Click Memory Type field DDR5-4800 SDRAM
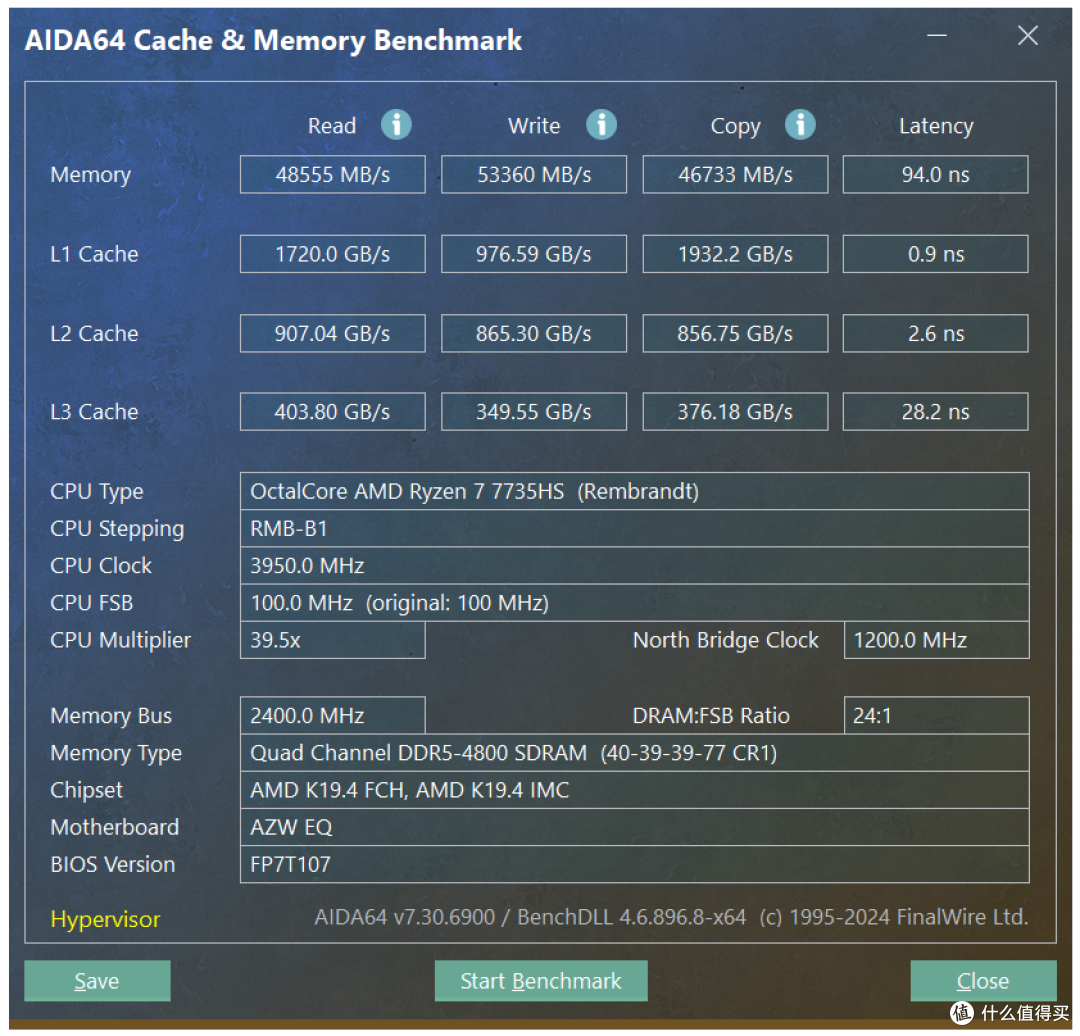Image resolution: width=1080 pixels, height=1036 pixels. [x=634, y=753]
